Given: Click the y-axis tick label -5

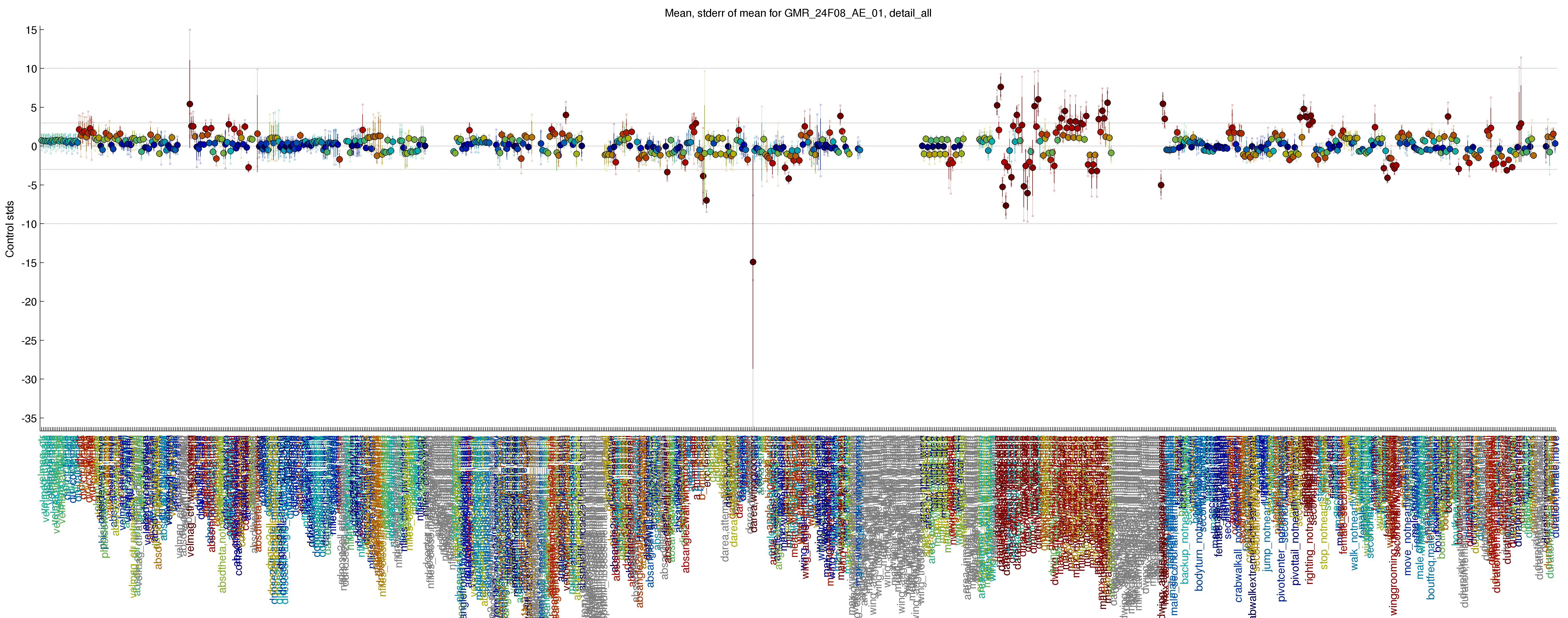Looking at the screenshot, I should coord(33,185).
